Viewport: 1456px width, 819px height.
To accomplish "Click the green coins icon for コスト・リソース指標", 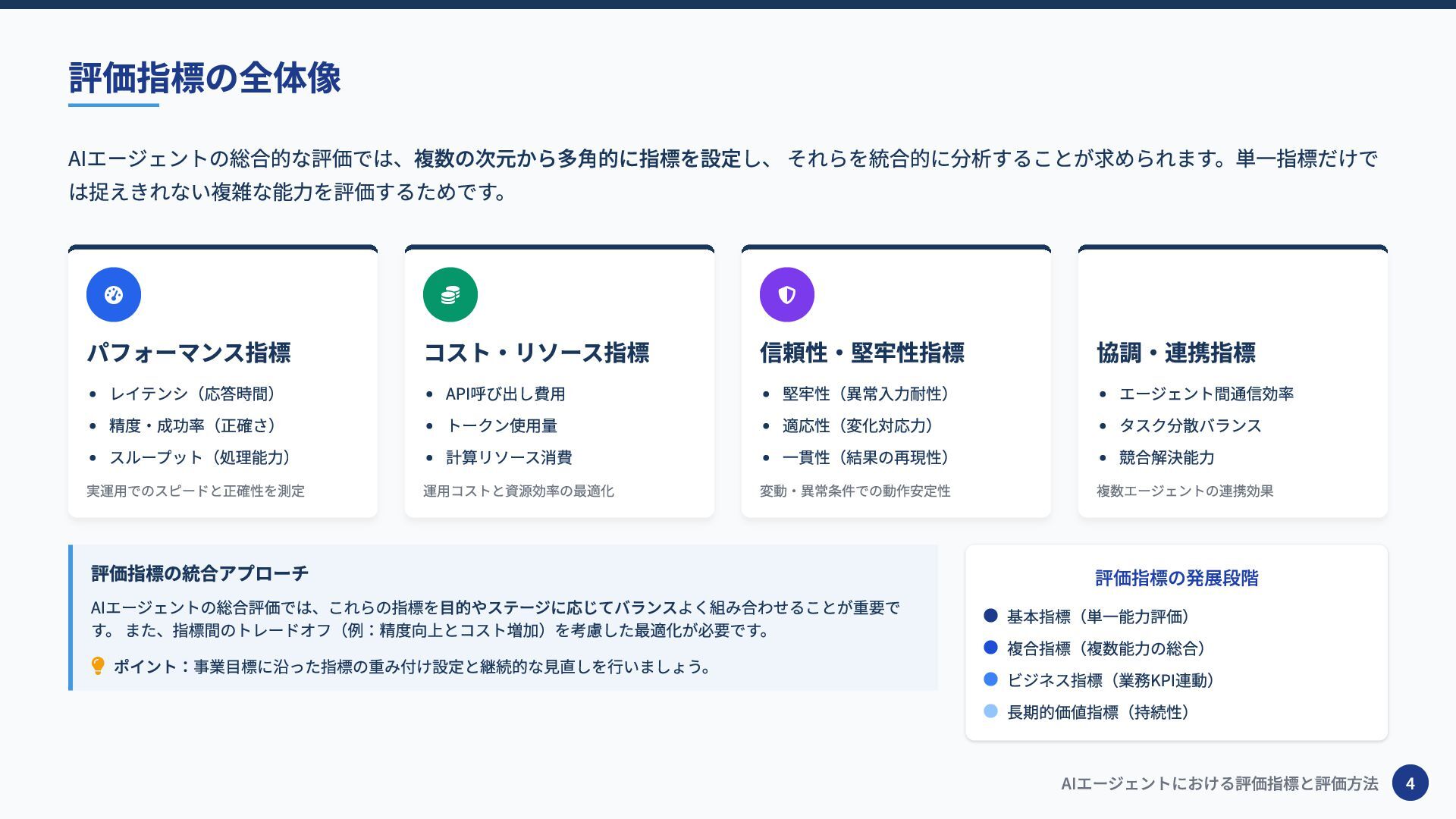I will 450,294.
